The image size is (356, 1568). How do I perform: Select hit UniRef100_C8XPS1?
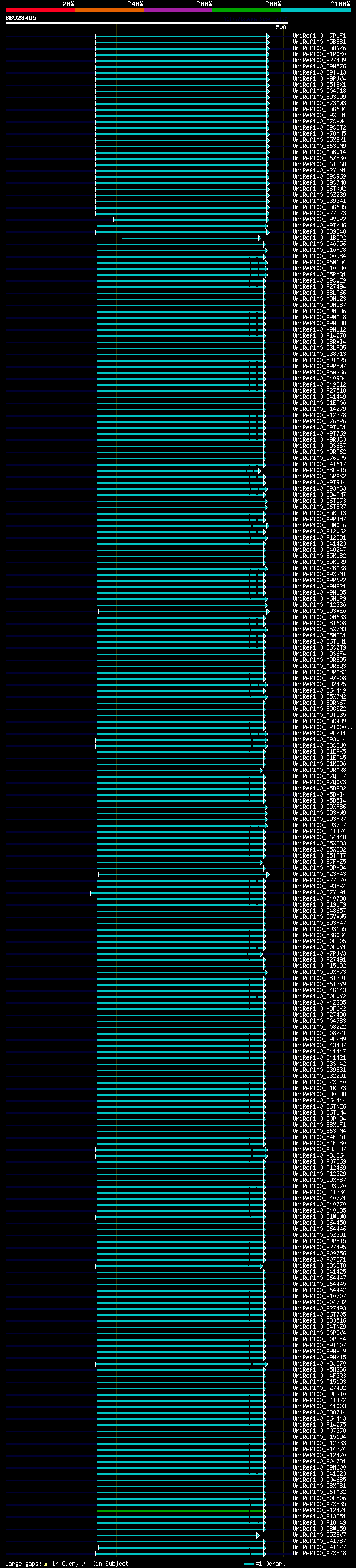point(319,1486)
